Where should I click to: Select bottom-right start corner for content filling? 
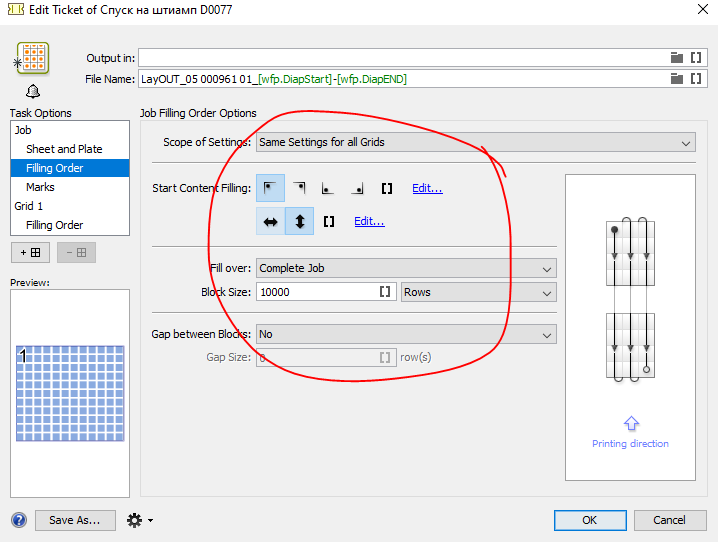click(x=357, y=188)
